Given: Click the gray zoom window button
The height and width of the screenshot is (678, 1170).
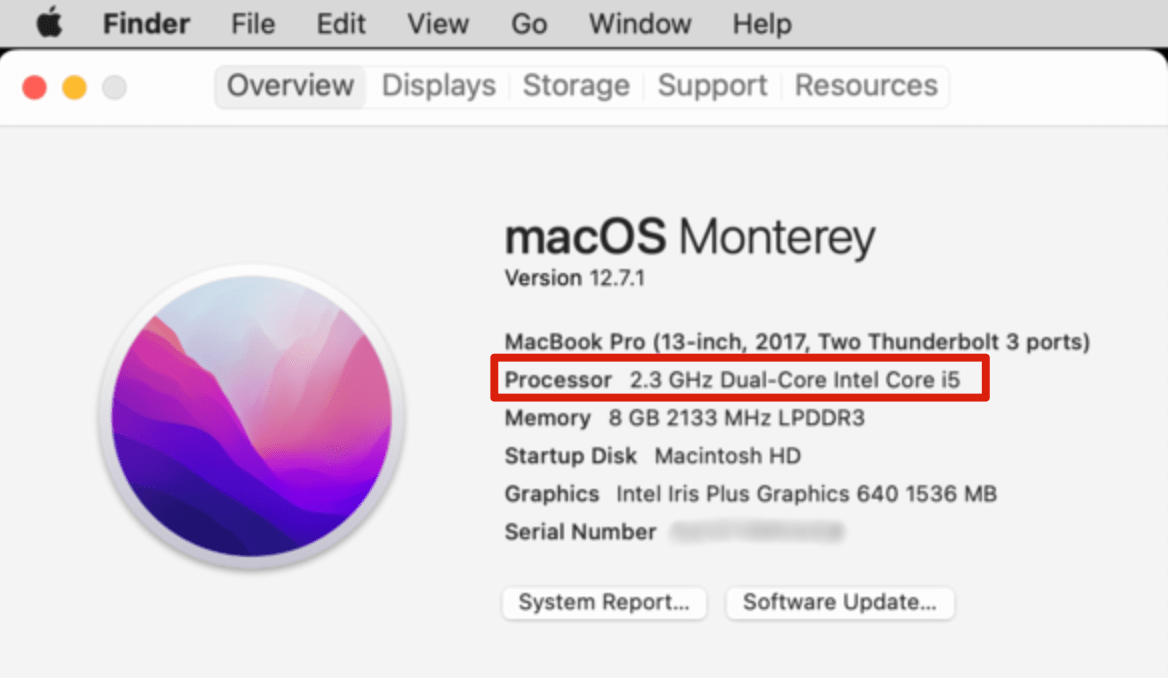Looking at the screenshot, I should point(115,88).
